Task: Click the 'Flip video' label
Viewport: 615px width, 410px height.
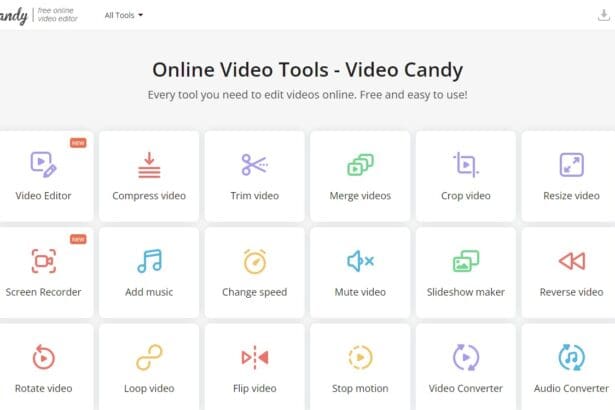Action: point(255,388)
